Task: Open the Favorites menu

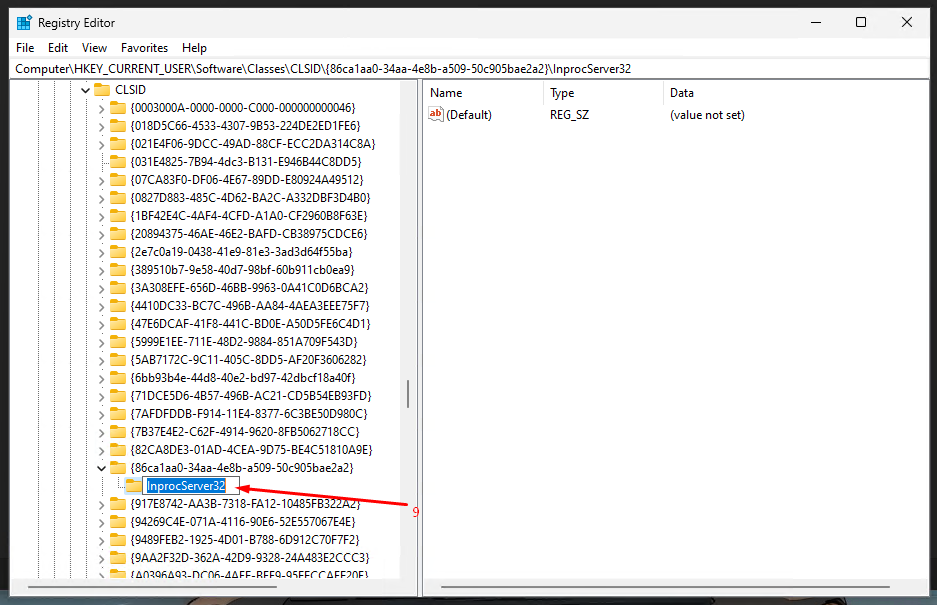Action: pos(144,48)
